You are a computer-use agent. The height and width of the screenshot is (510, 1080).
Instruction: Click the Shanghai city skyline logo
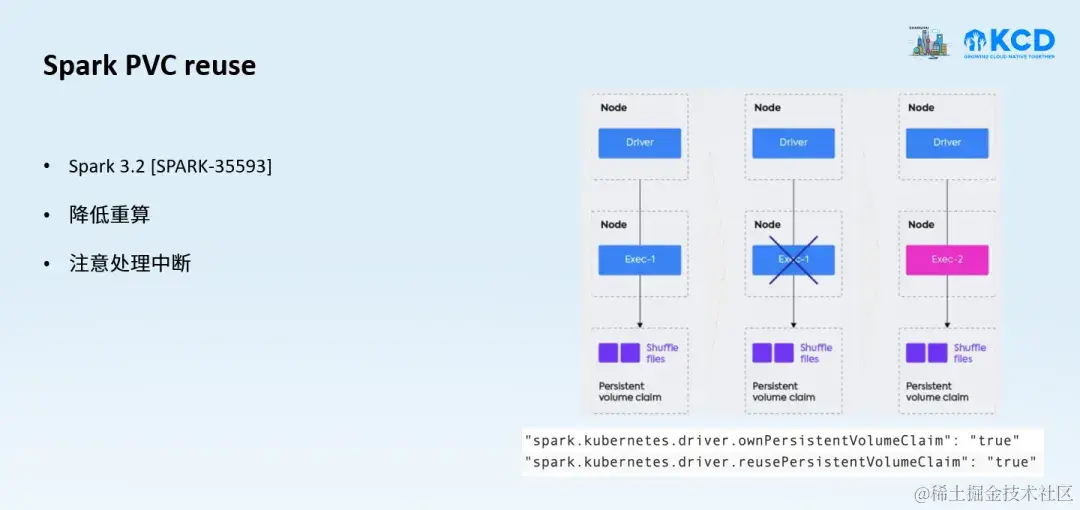click(x=930, y=43)
